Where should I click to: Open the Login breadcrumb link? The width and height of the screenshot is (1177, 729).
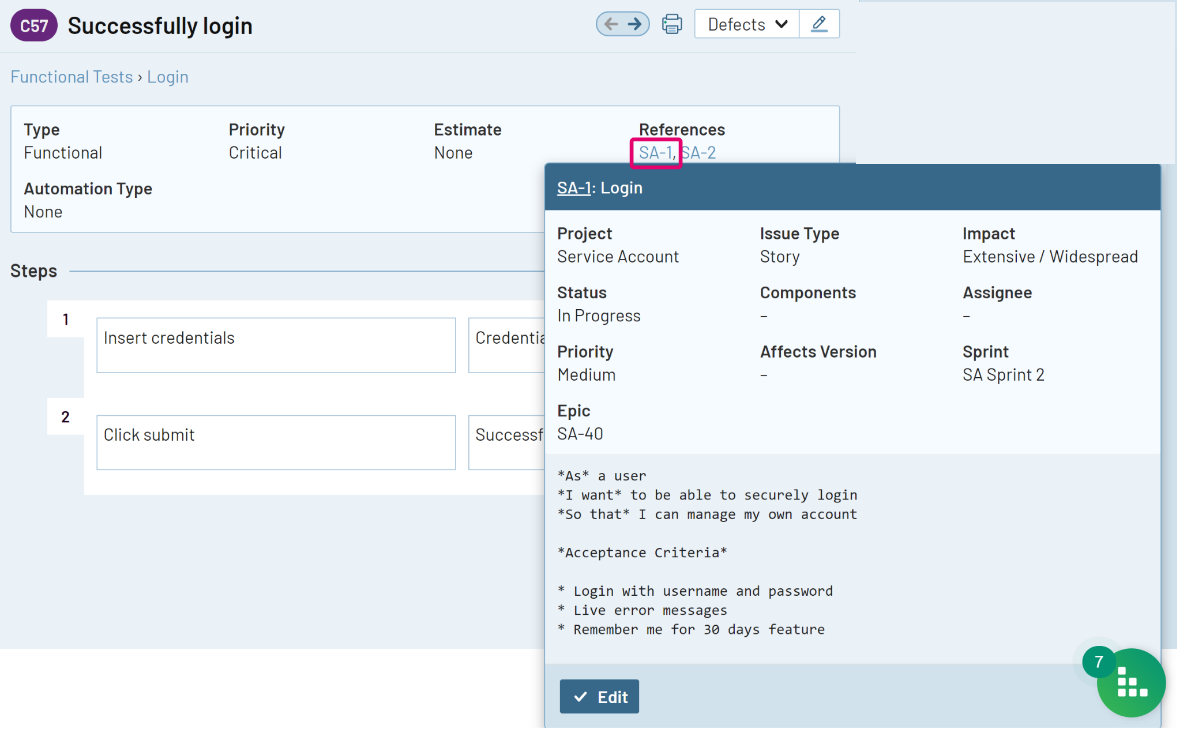click(x=168, y=77)
